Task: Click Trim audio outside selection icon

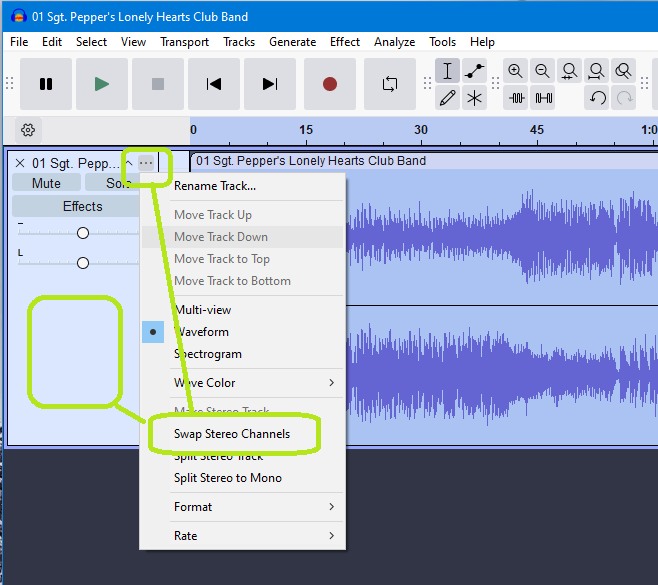Action: coord(516,98)
